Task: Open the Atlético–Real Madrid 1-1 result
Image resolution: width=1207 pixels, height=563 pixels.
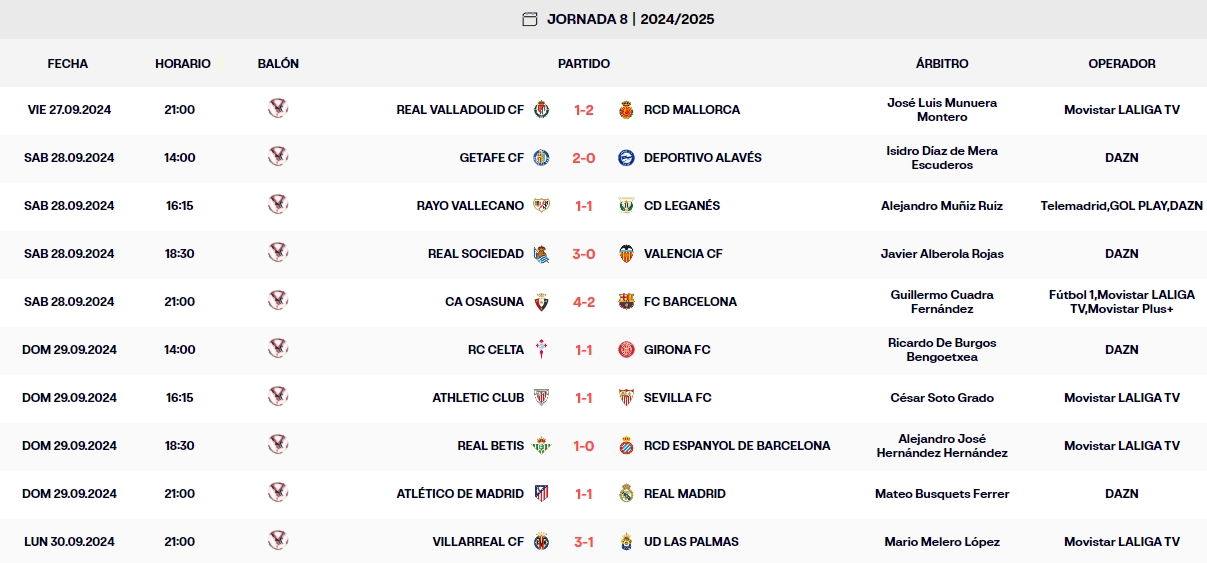Action: (x=584, y=494)
